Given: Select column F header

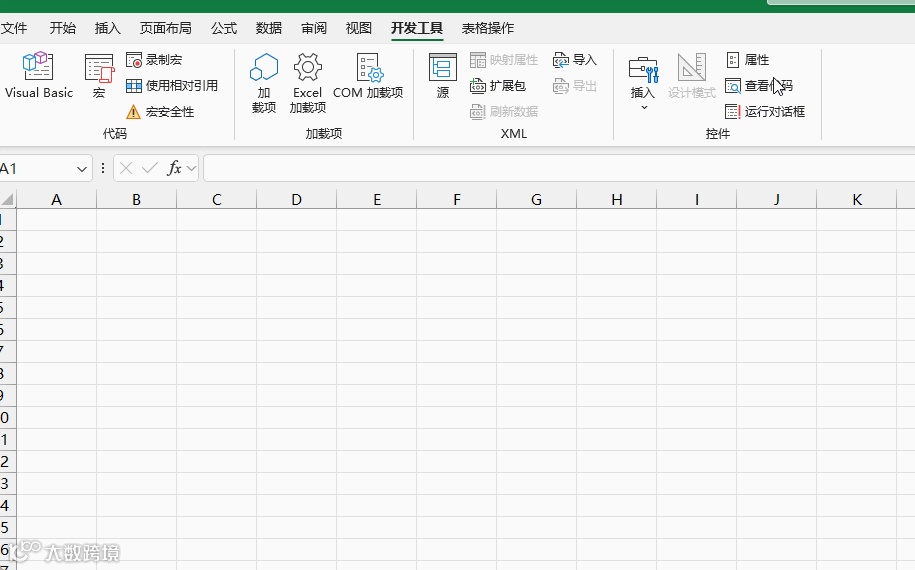Looking at the screenshot, I should (x=456, y=200).
